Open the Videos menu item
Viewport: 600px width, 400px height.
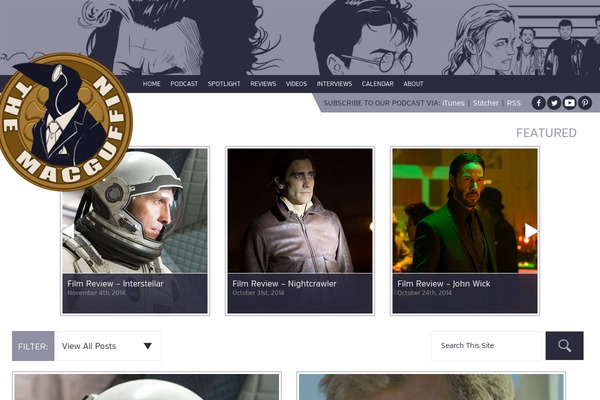pyautogui.click(x=297, y=84)
